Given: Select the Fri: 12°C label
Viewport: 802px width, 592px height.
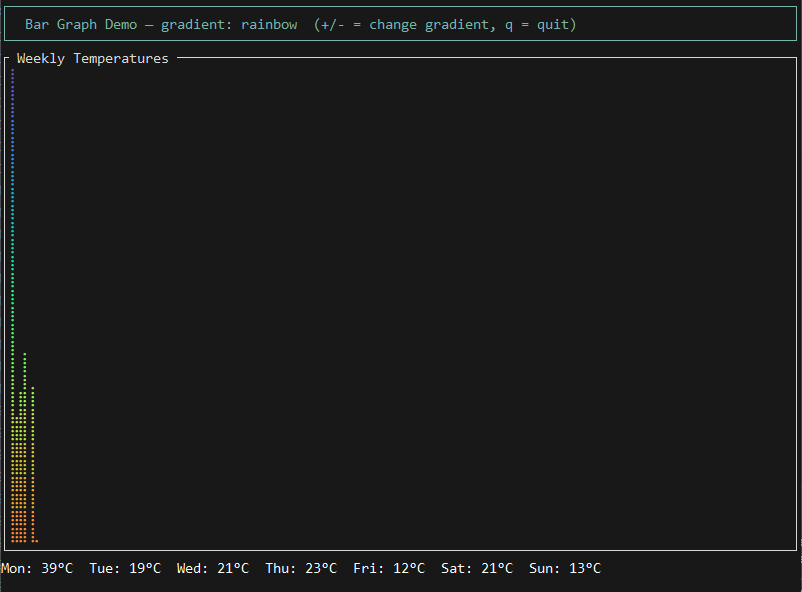Looking at the screenshot, I should (x=389, y=568).
